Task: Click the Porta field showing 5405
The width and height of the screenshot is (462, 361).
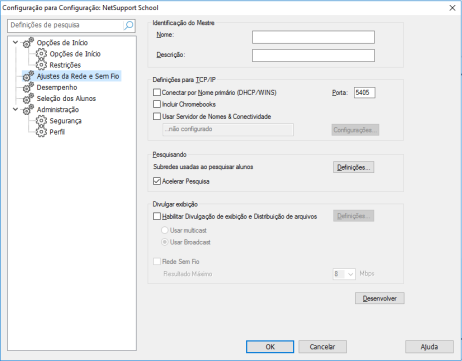Action: coord(365,93)
